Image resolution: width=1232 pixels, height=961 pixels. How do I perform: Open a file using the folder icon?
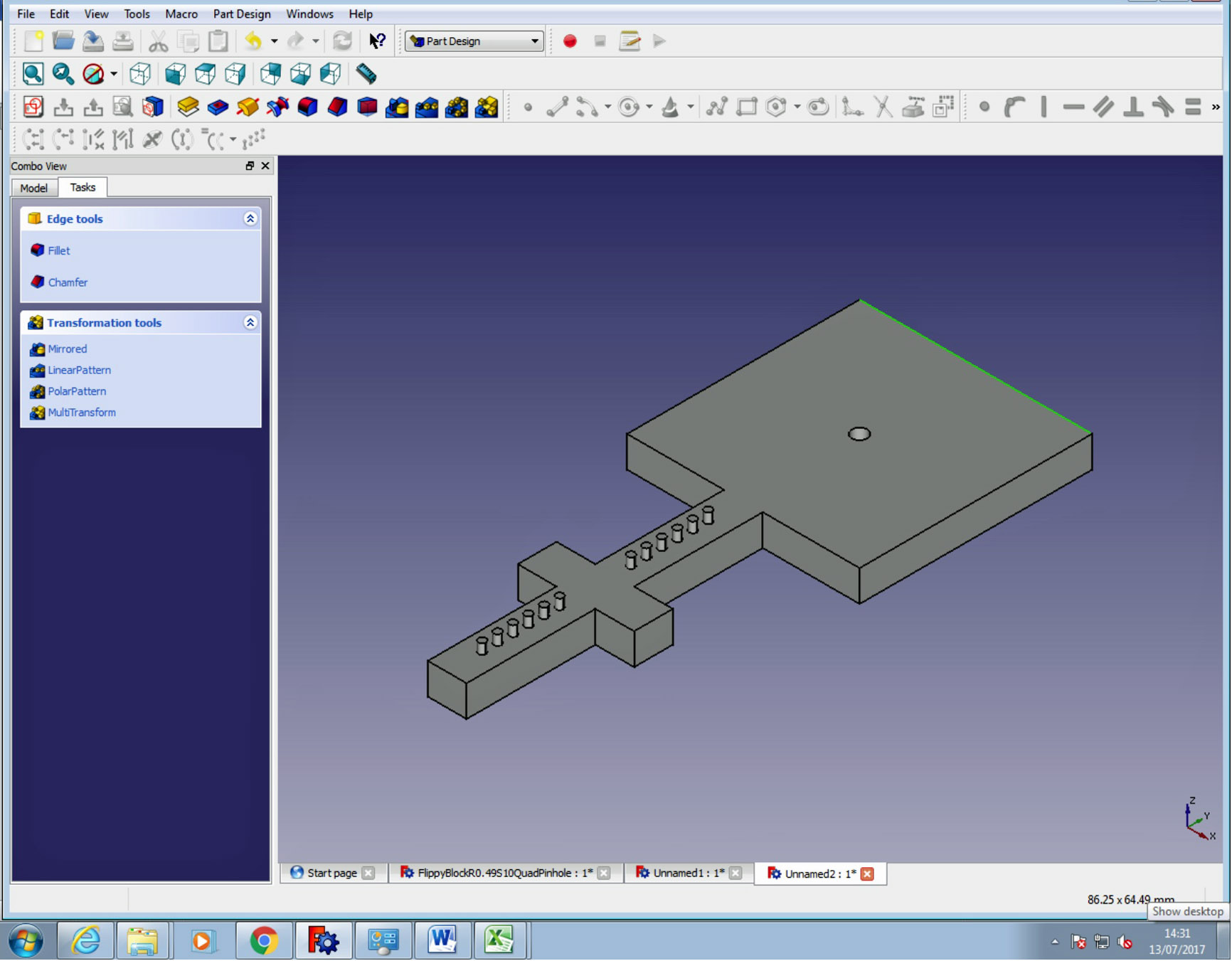point(63,41)
